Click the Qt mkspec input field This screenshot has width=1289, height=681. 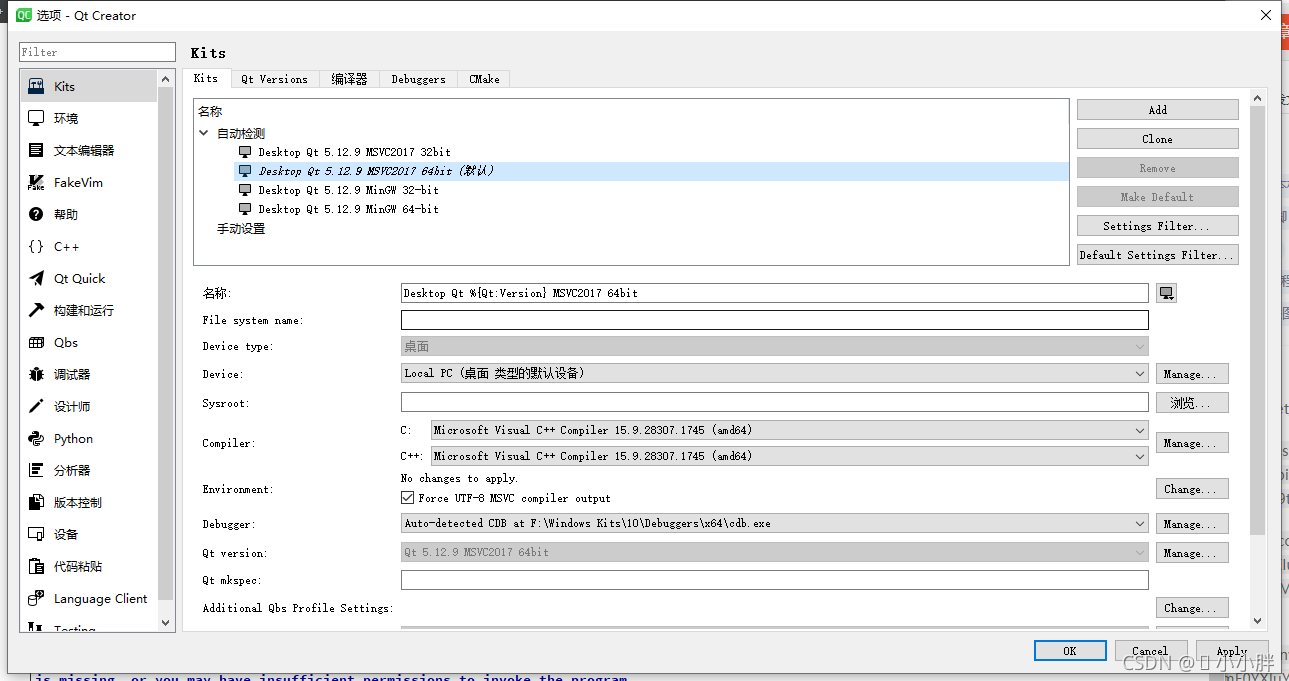click(x=774, y=580)
